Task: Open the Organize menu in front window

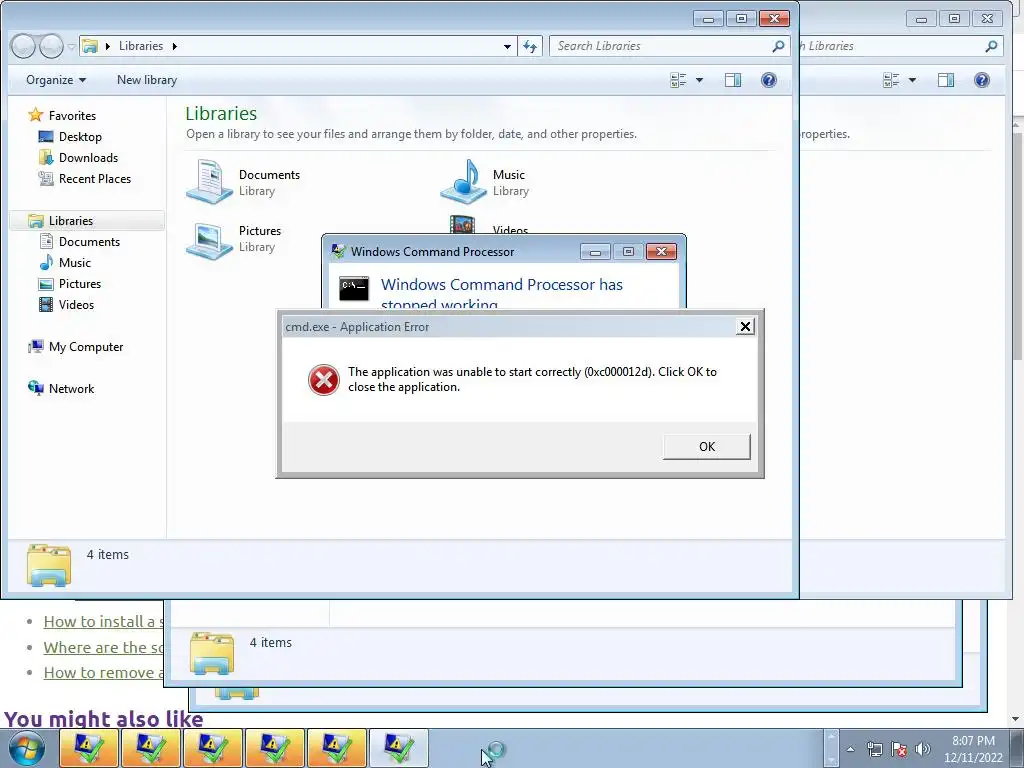Action: coord(56,80)
